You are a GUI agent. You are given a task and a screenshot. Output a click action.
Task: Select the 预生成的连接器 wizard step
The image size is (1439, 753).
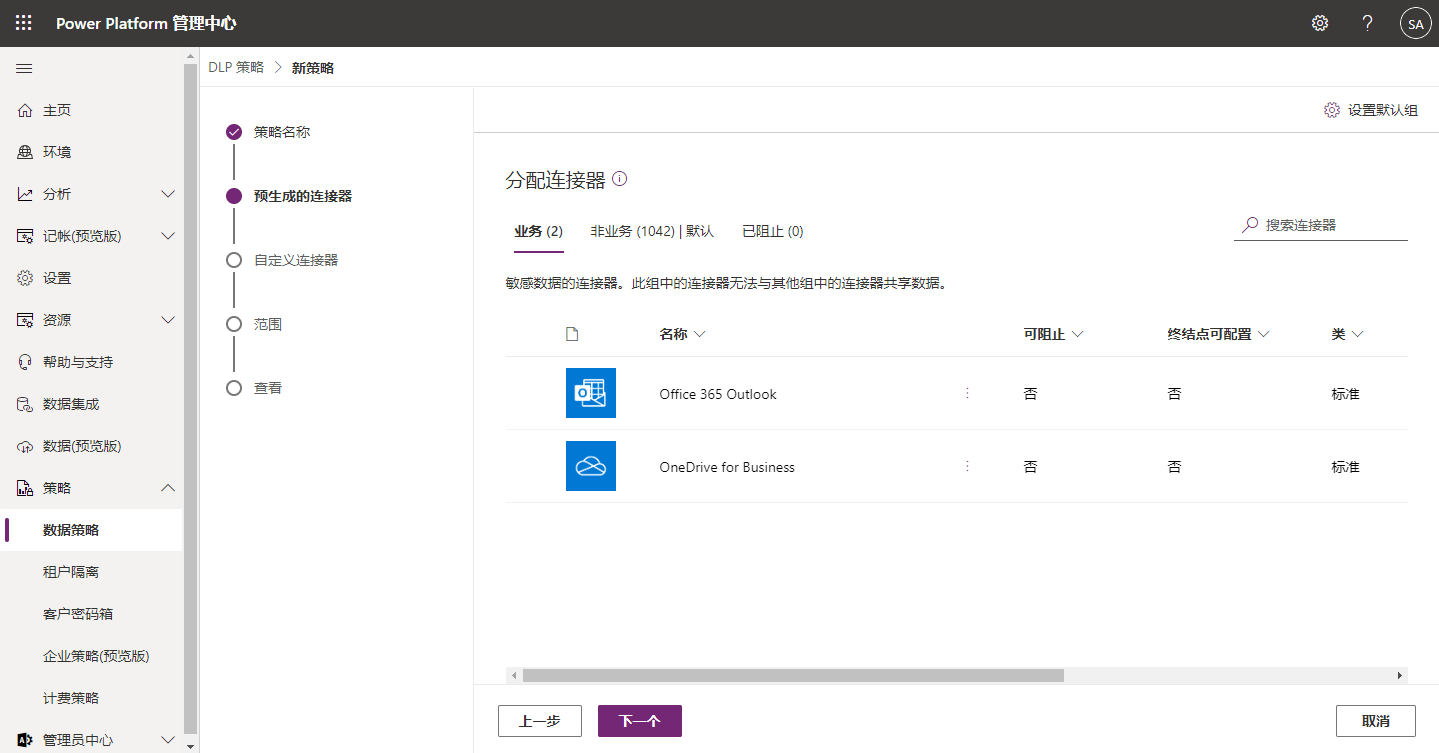coord(302,196)
